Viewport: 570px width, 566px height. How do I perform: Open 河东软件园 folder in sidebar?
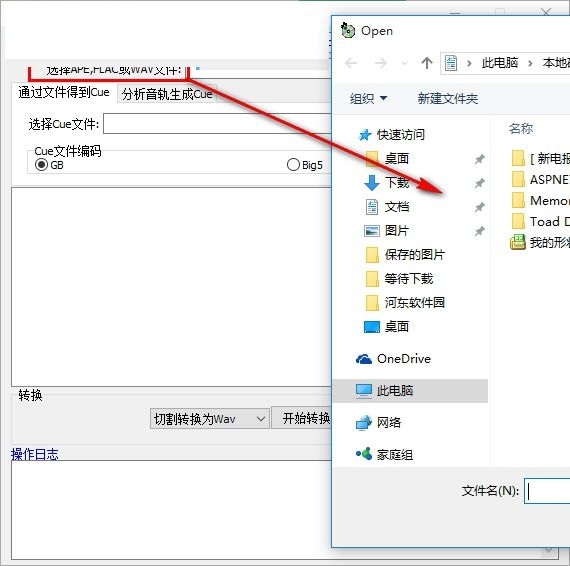(x=405, y=302)
